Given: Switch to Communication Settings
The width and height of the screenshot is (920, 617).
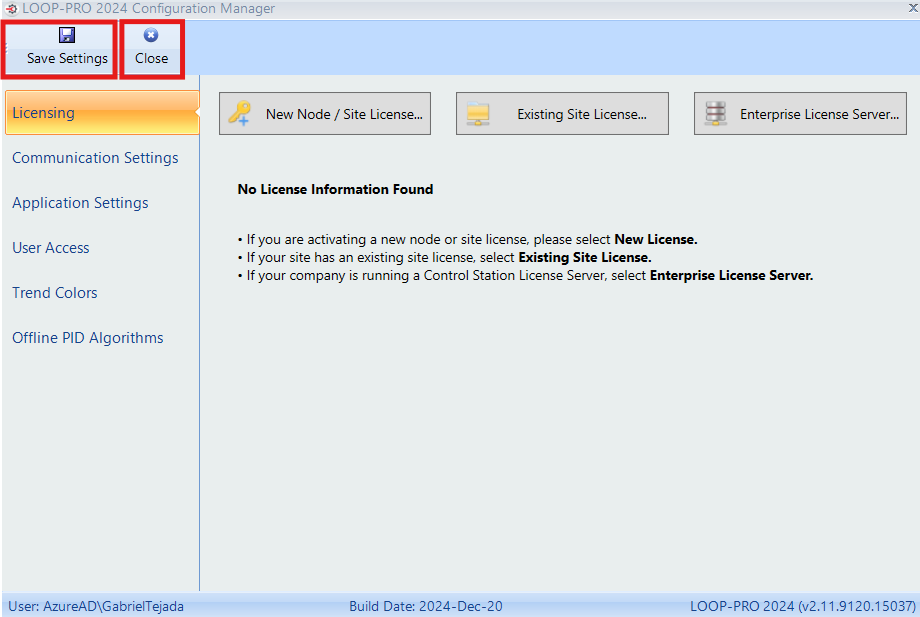Looking at the screenshot, I should click(95, 158).
